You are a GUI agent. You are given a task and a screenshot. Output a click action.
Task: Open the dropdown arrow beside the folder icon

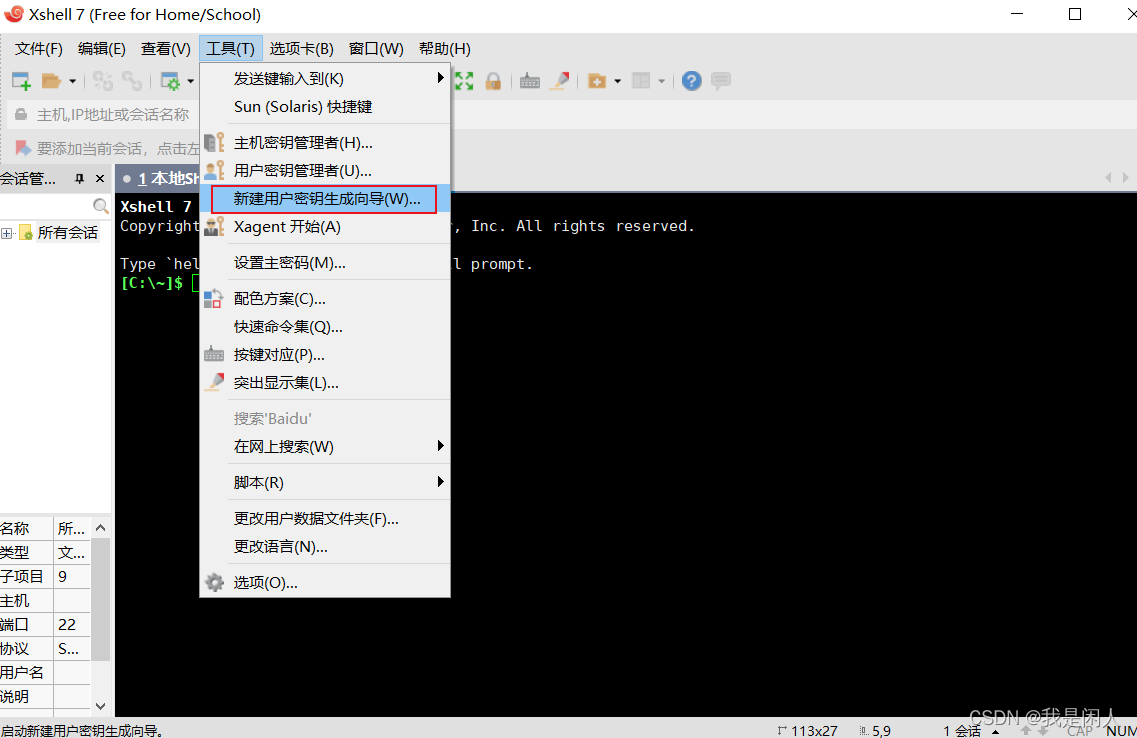click(73, 81)
